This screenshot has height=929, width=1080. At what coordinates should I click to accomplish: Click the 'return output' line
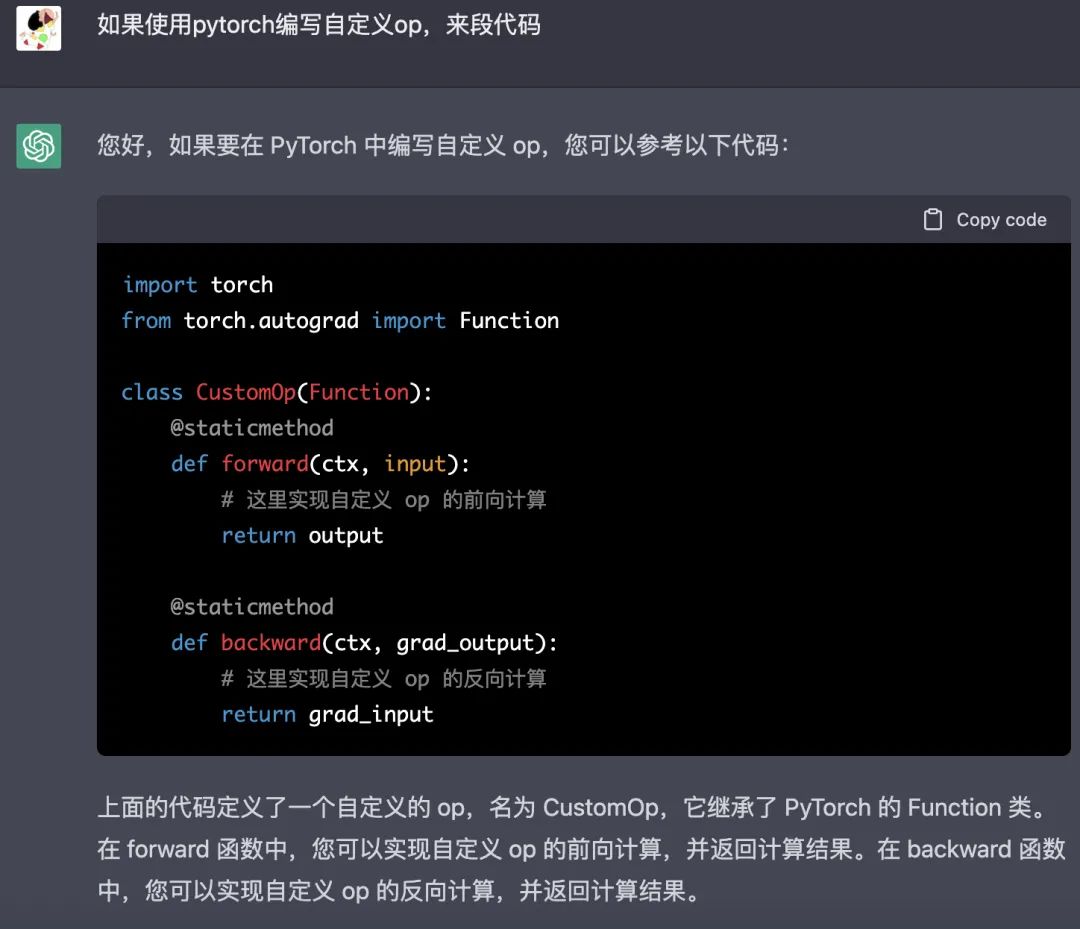coord(302,536)
